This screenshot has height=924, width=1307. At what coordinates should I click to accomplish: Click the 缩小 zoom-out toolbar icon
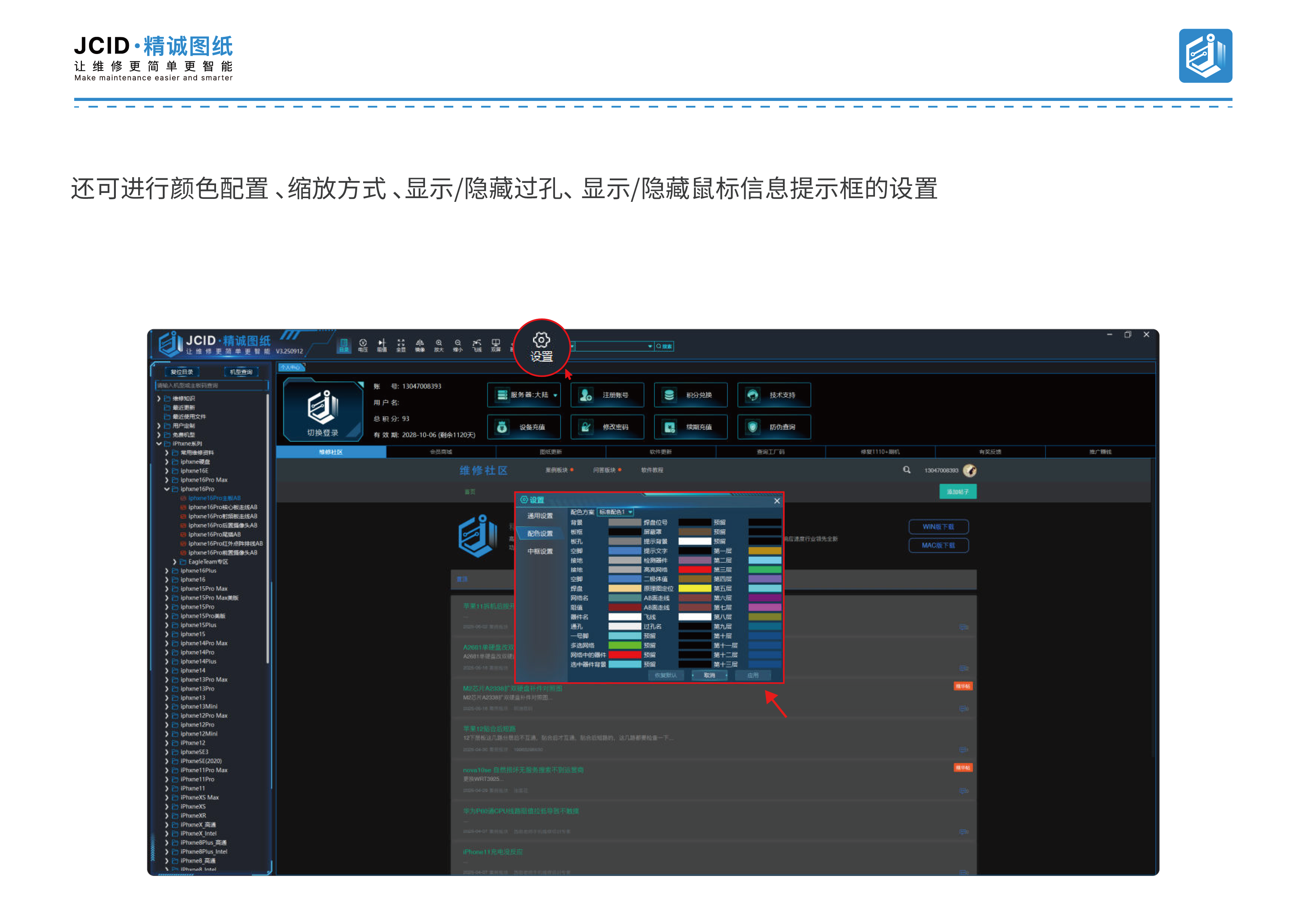coord(458,345)
